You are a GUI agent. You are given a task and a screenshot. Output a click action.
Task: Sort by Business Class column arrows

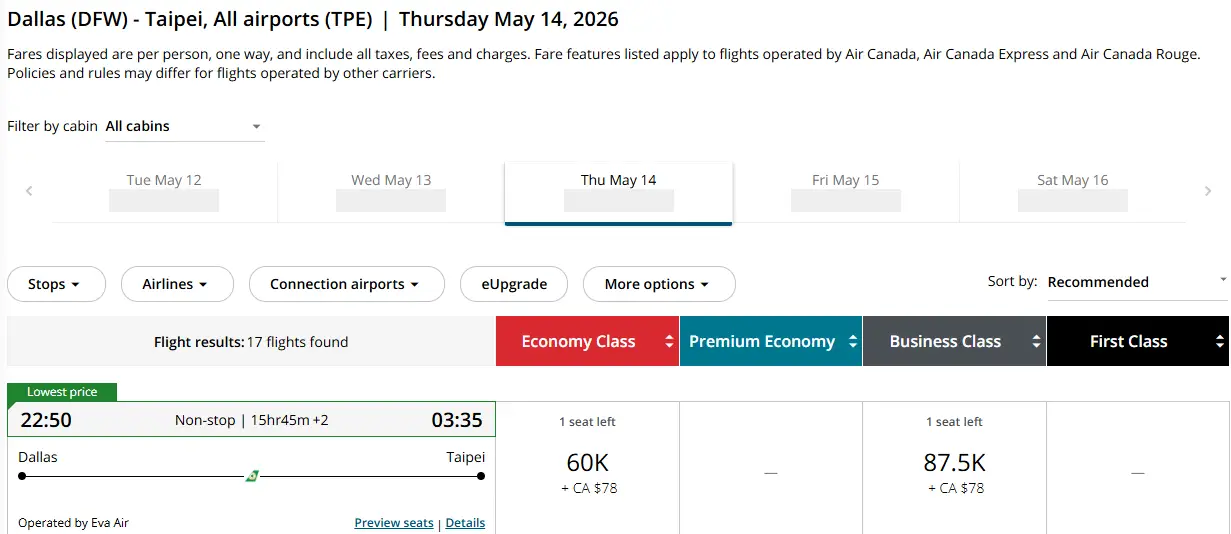pos(1036,342)
